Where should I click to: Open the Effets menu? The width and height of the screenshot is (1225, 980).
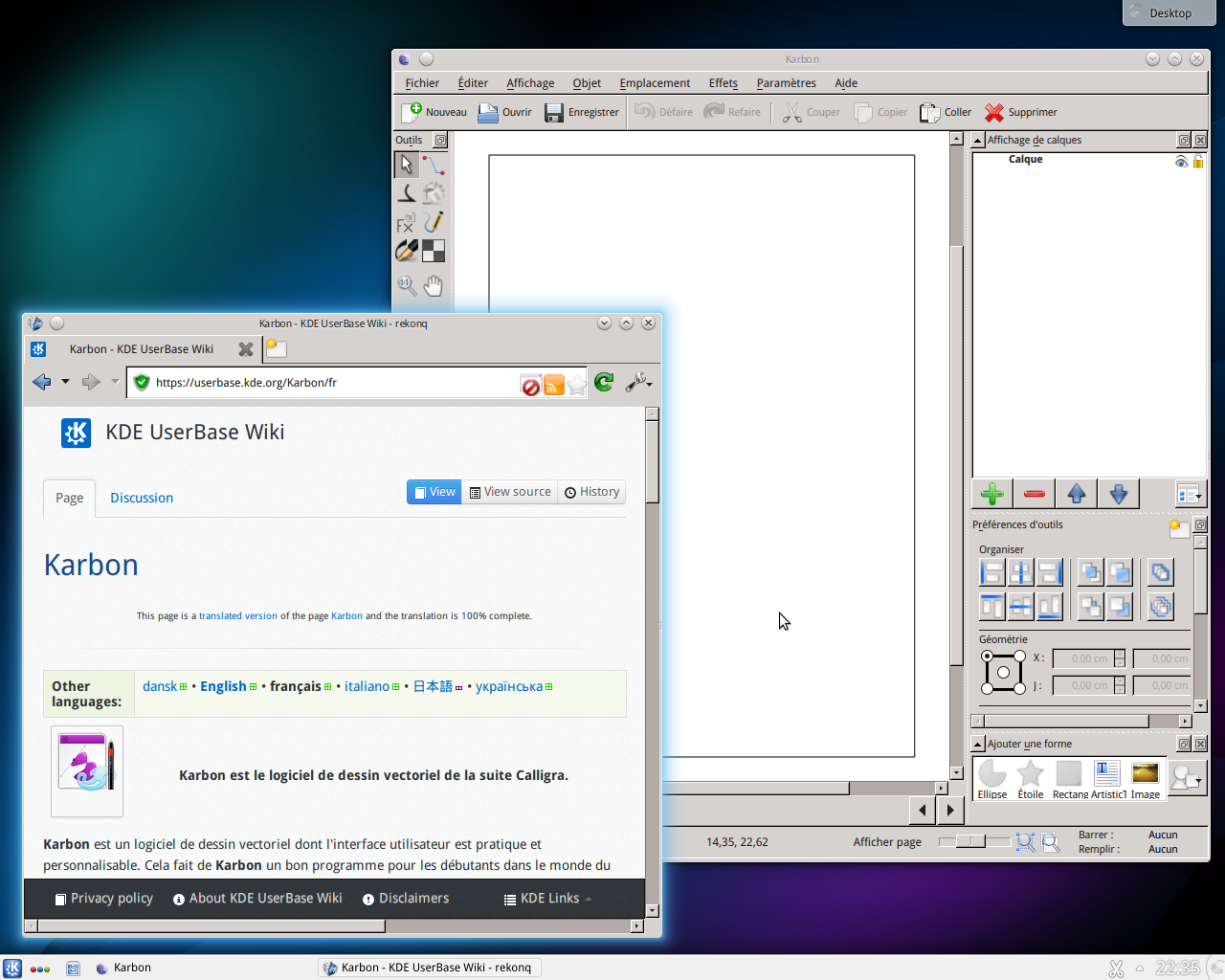click(x=724, y=83)
